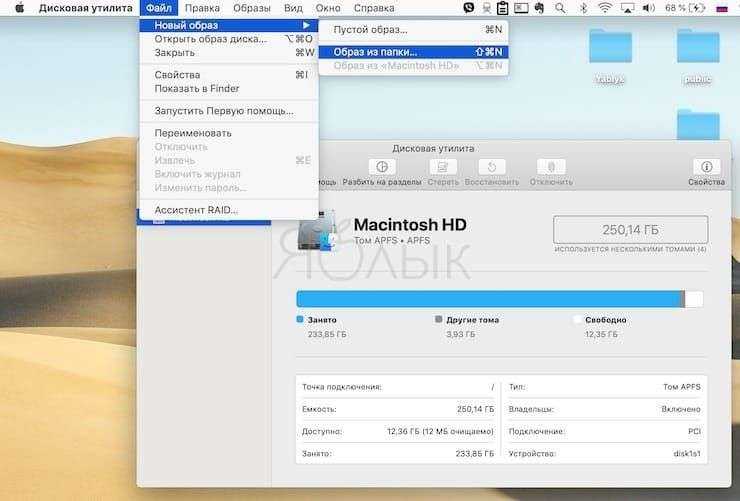Click the Viber icon in the menu bar
This screenshot has height=501, width=740.
[469, 8]
